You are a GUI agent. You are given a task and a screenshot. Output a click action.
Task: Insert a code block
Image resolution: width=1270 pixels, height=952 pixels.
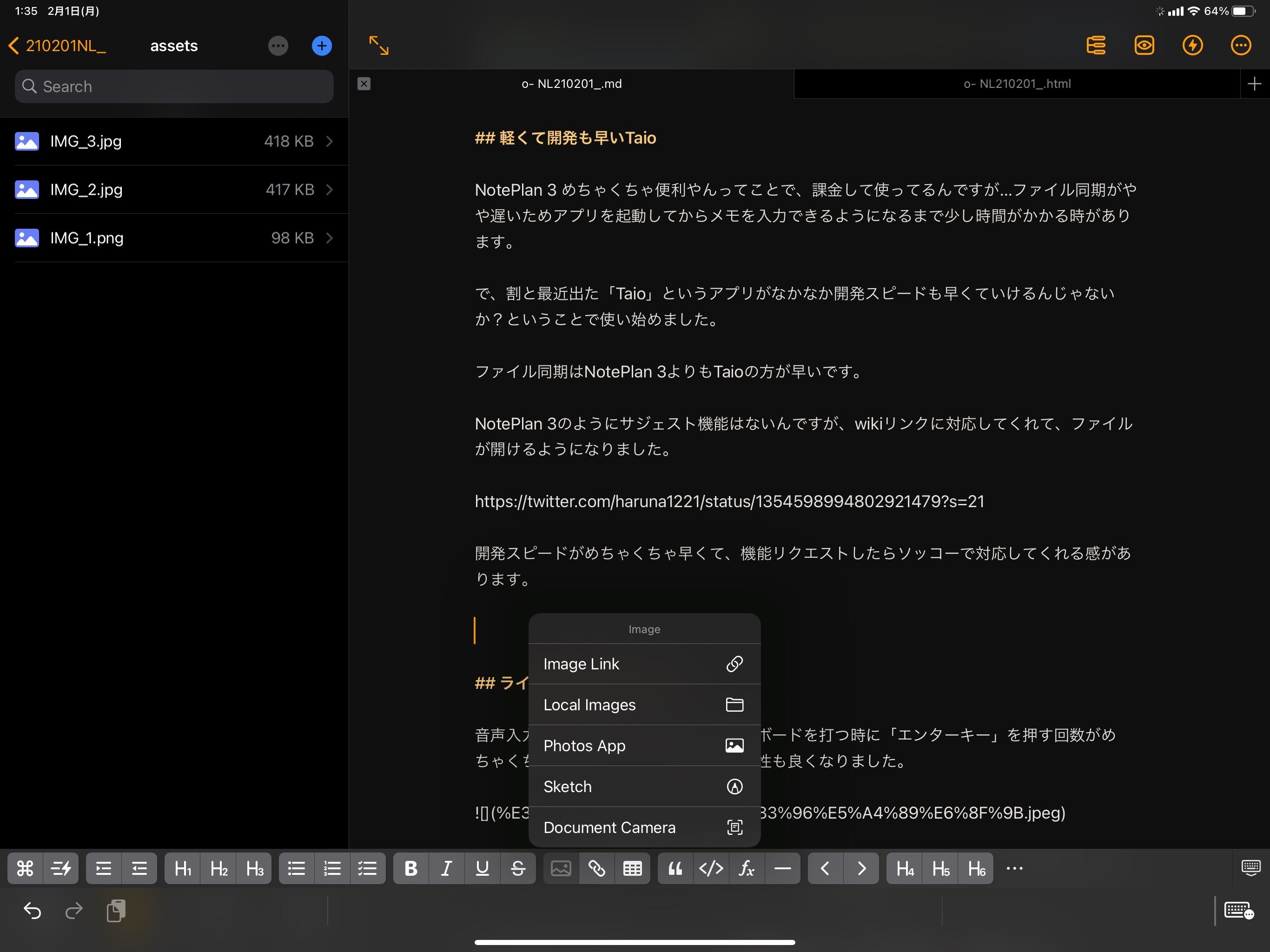pyautogui.click(x=711, y=868)
